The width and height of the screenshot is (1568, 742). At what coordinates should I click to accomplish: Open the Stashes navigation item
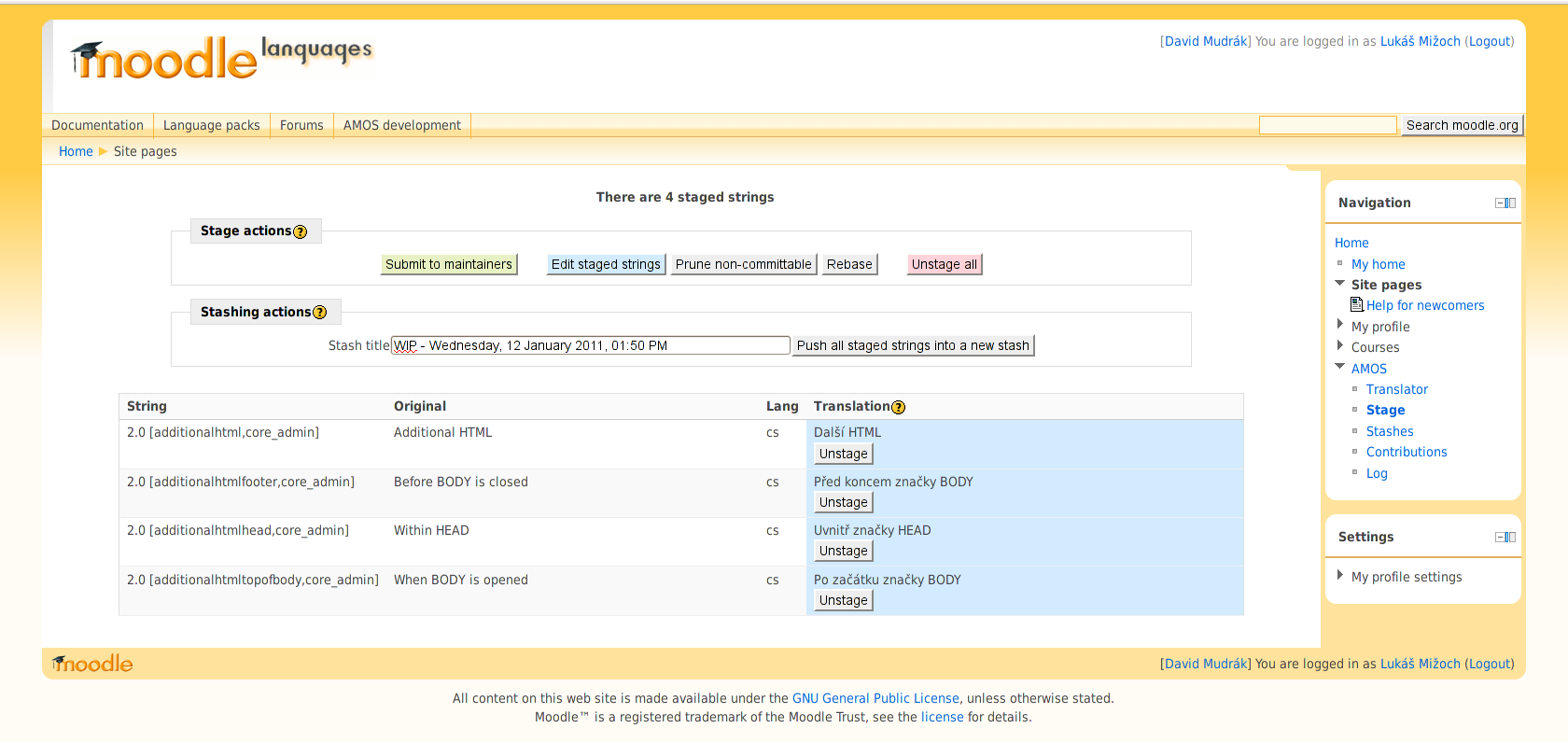click(x=1390, y=431)
